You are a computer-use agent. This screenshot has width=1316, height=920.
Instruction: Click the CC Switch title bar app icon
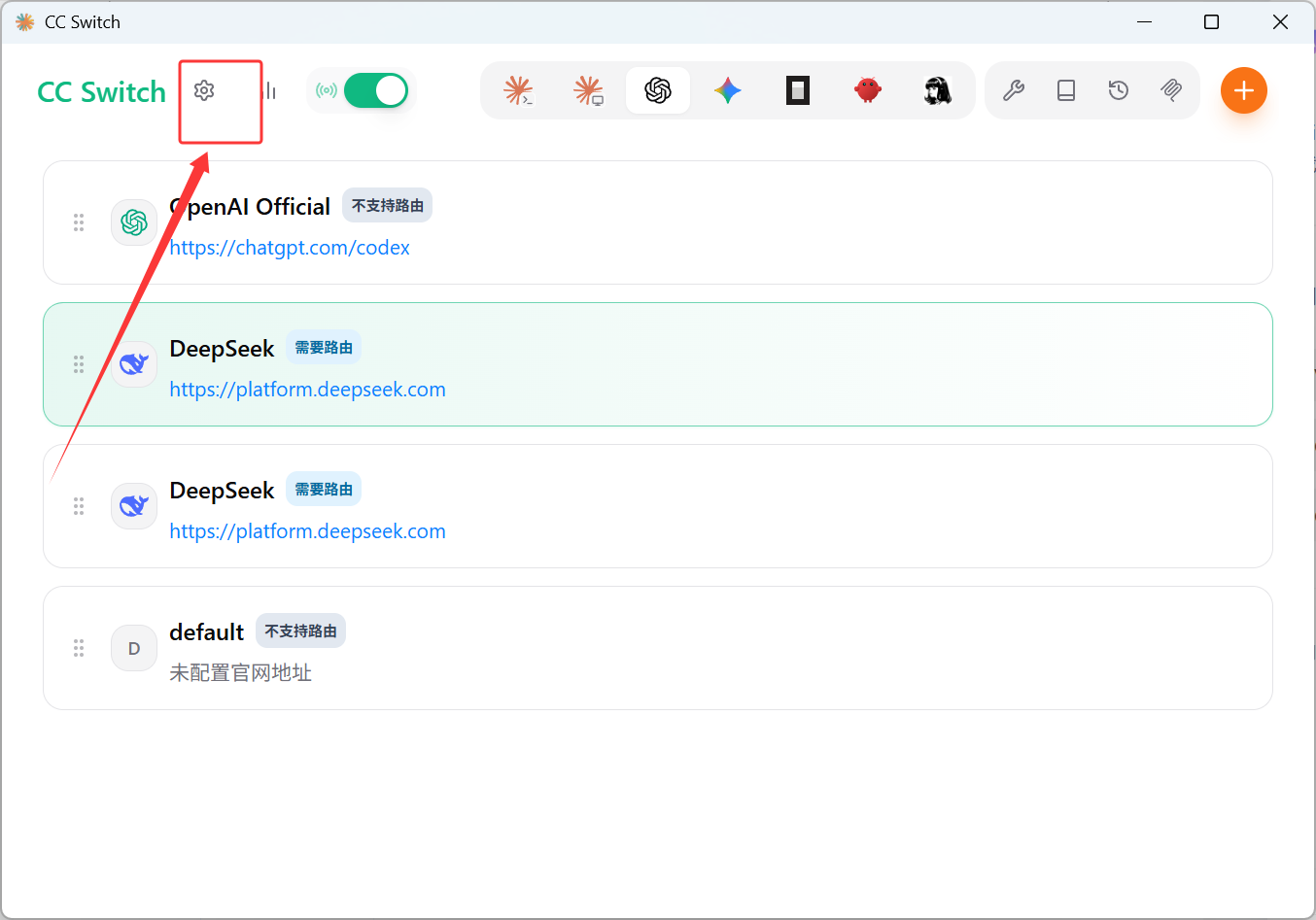pos(25,21)
